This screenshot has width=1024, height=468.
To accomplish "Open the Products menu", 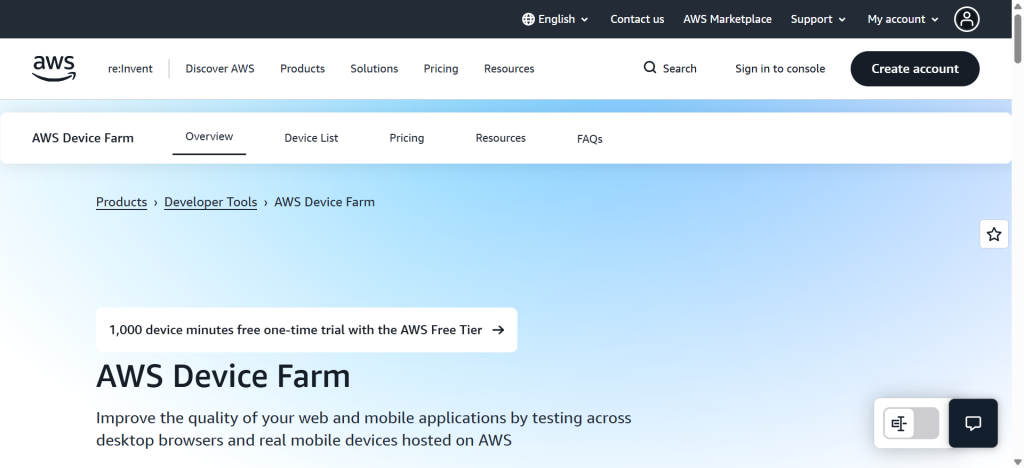I will [302, 69].
